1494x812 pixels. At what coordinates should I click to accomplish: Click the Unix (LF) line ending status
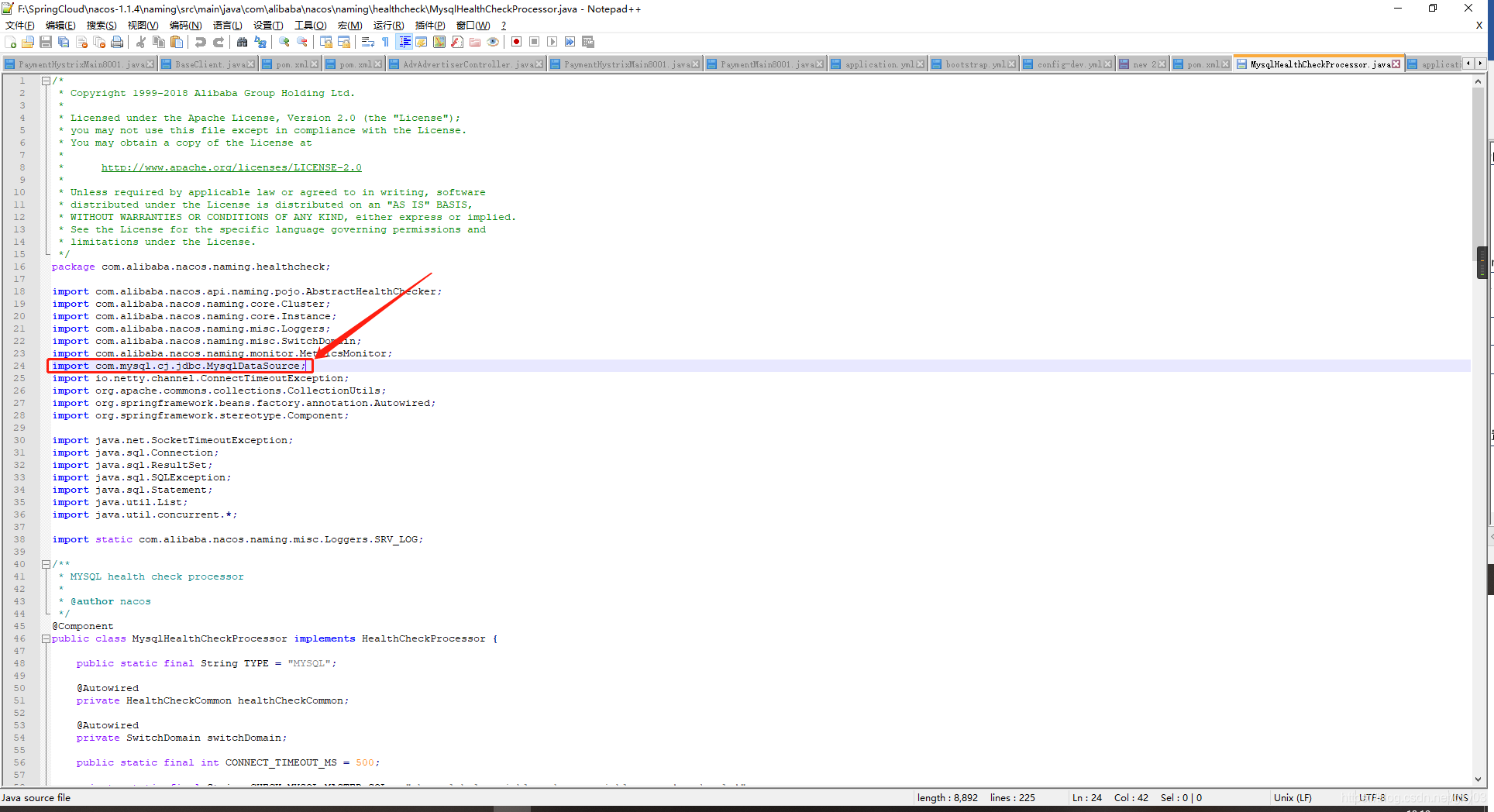[x=1293, y=797]
